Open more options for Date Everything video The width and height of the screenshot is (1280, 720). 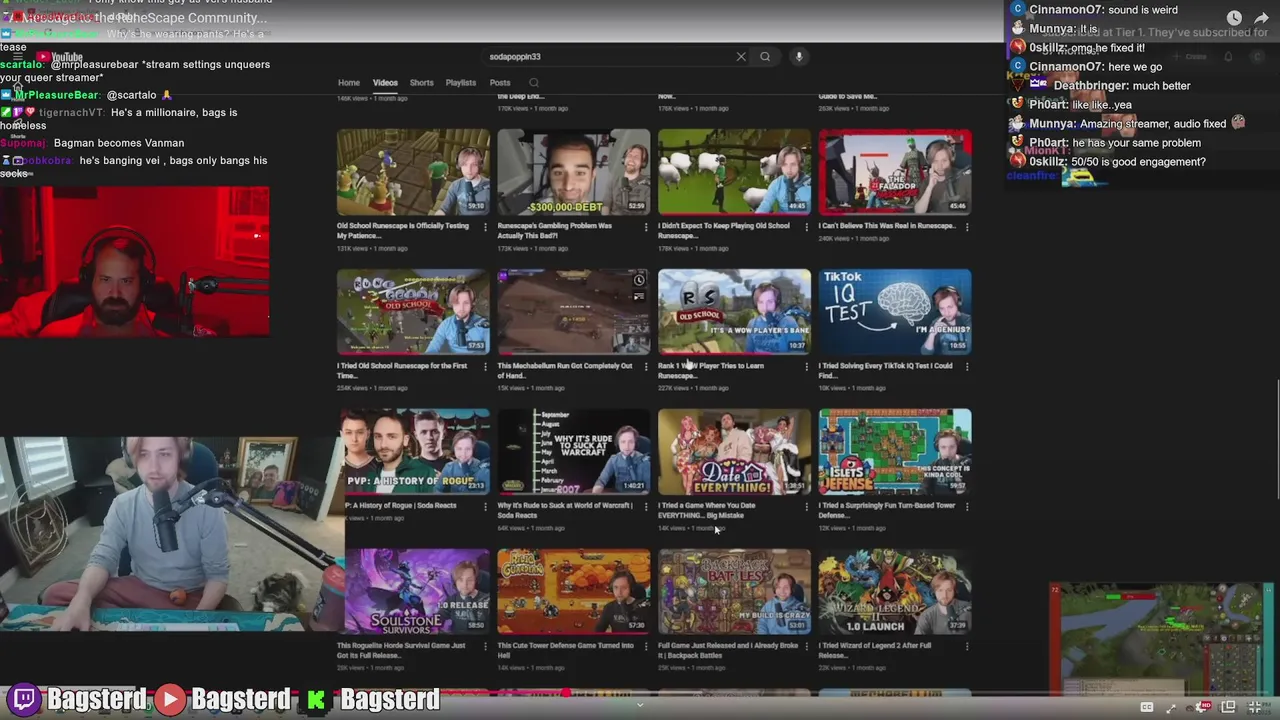coord(806,507)
